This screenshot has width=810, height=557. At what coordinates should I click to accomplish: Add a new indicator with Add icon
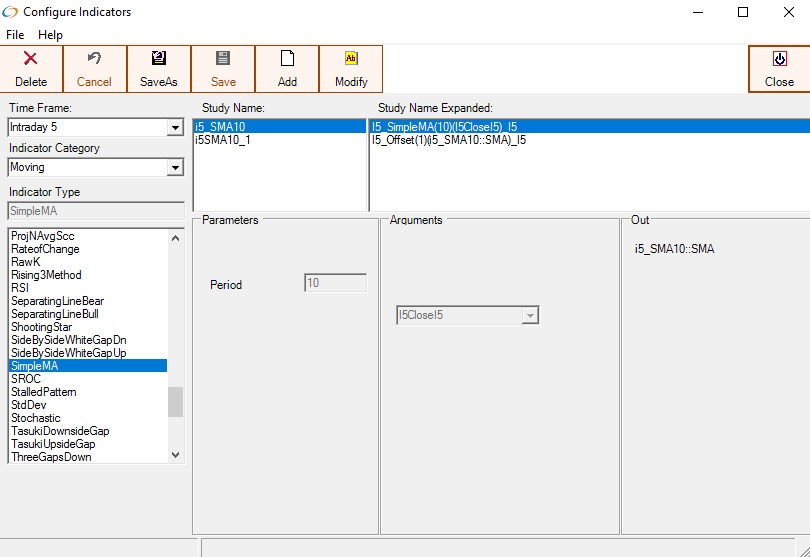click(287, 59)
